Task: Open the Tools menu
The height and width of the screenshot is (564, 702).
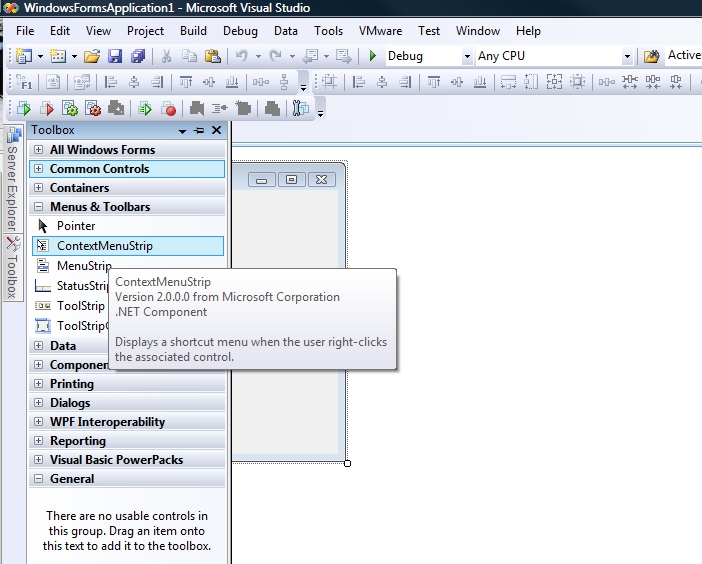Action: coord(328,31)
